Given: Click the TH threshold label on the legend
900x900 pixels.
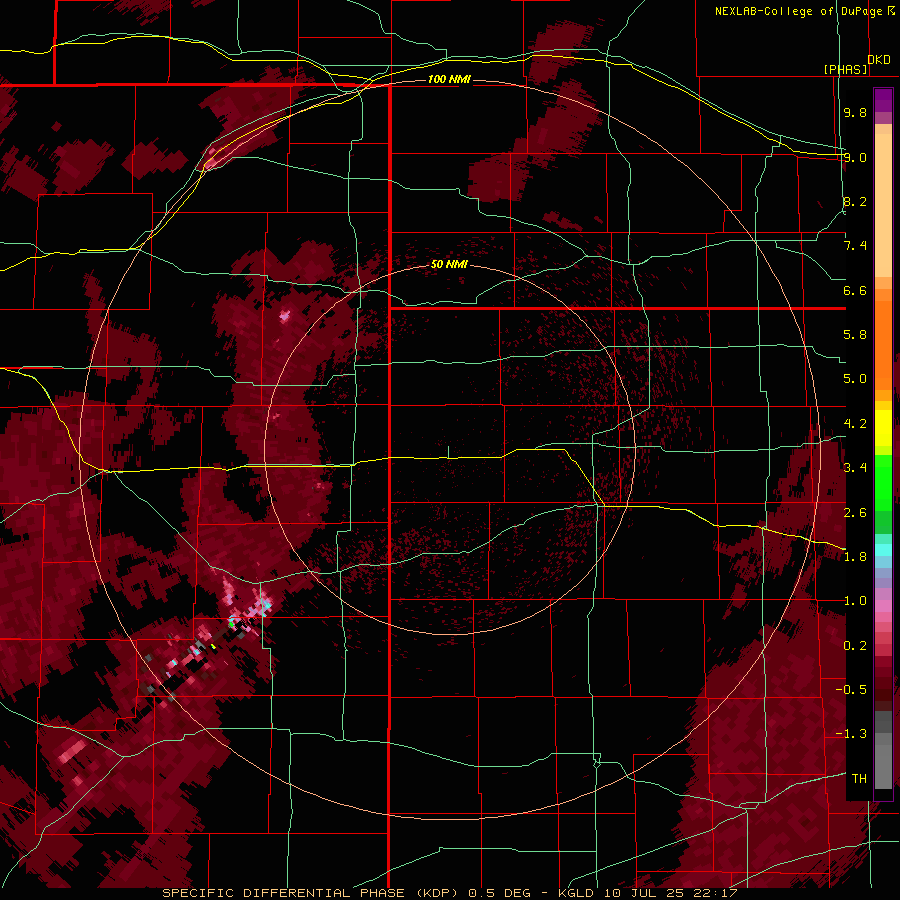Looking at the screenshot, I should tap(859, 779).
